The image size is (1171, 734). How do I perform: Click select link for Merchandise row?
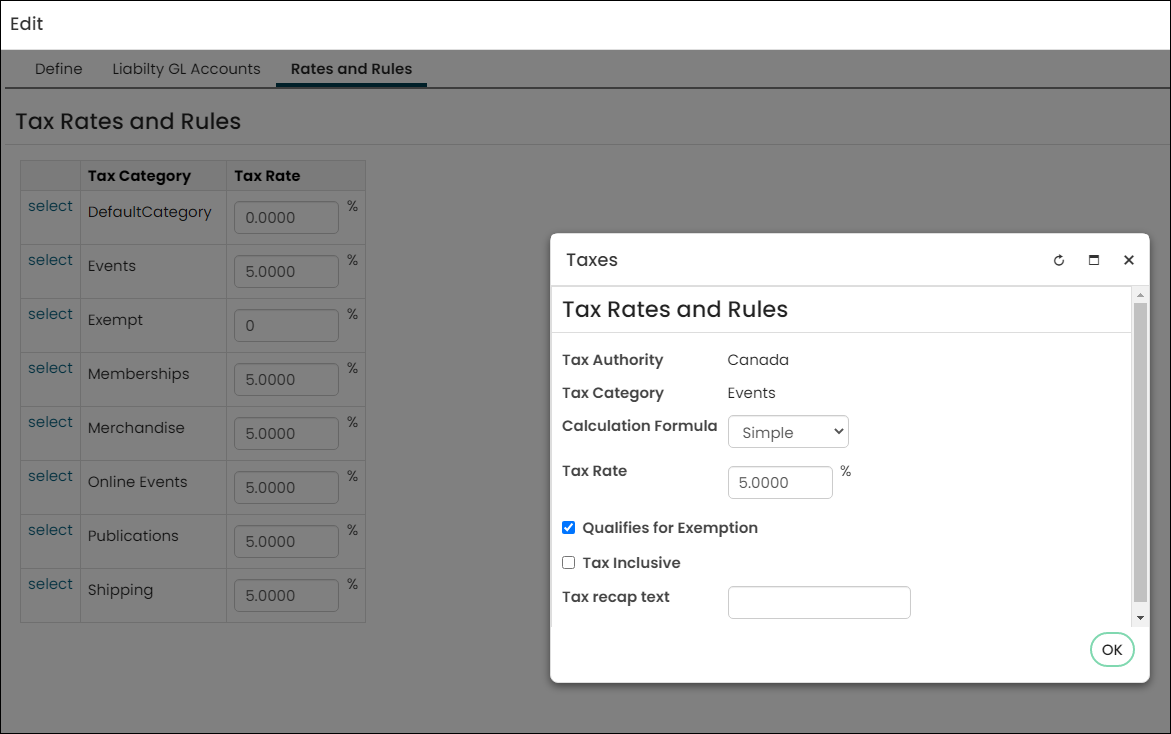(x=50, y=422)
